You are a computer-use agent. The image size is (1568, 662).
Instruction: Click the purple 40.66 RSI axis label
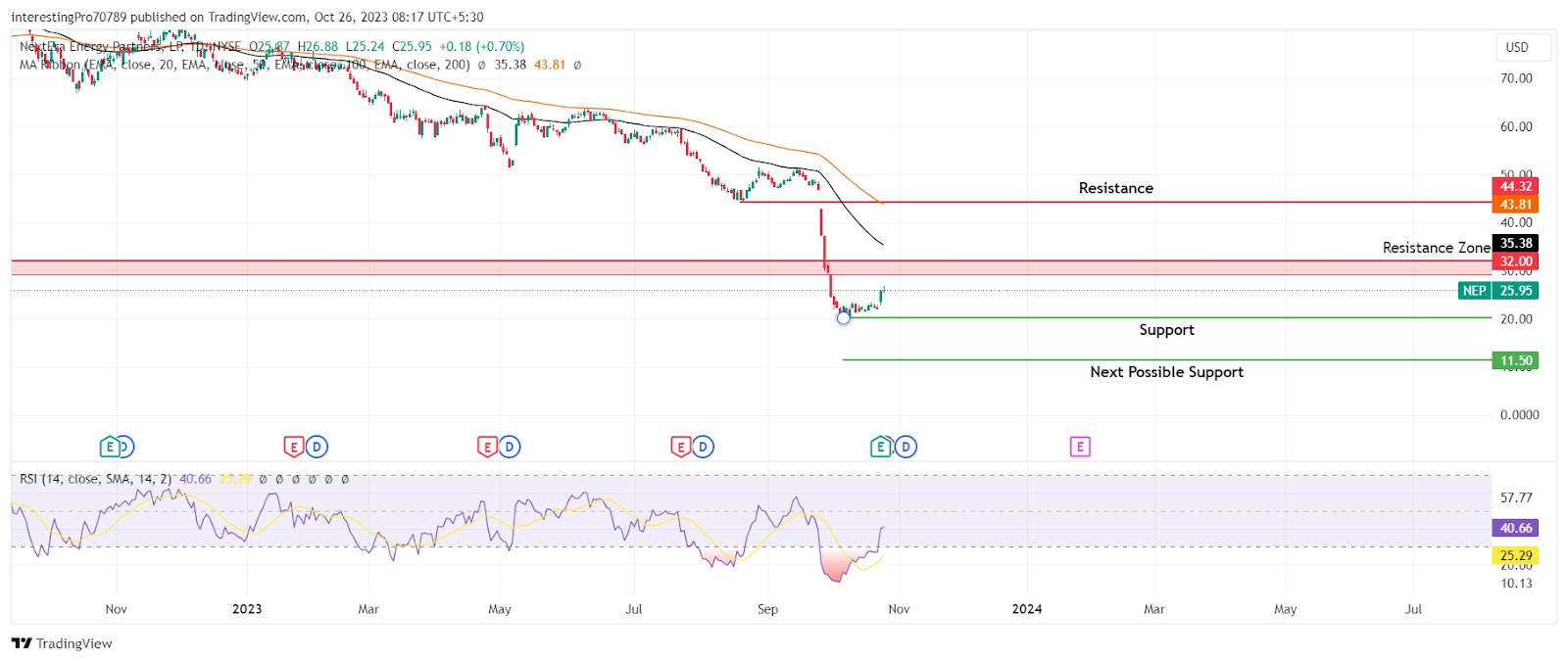pyautogui.click(x=1515, y=528)
